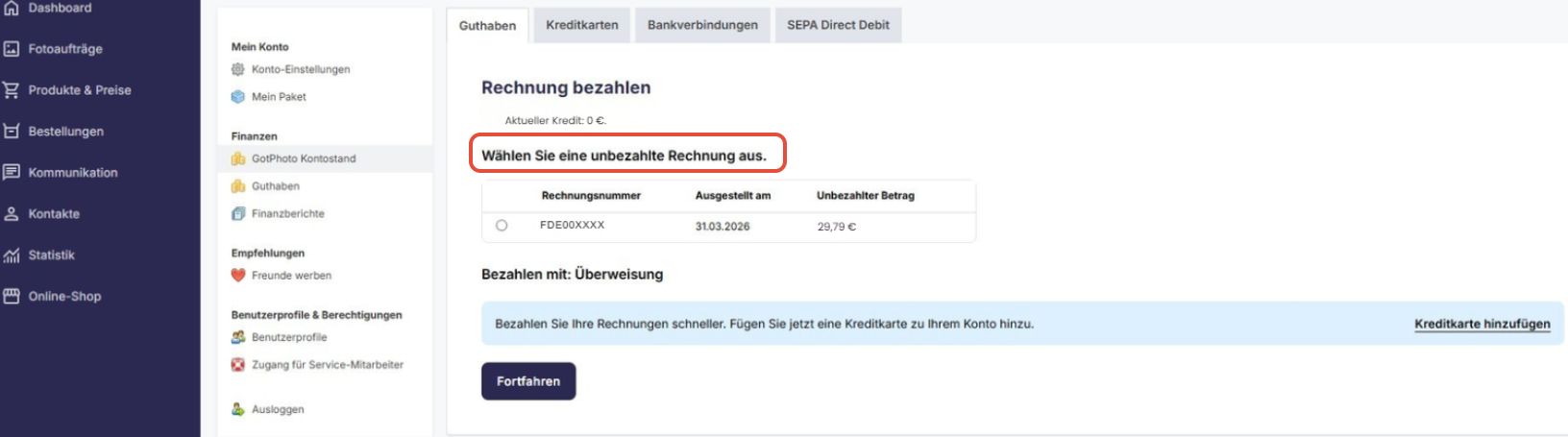
Task: Click the Kommunikation chat icon
Action: [12, 173]
